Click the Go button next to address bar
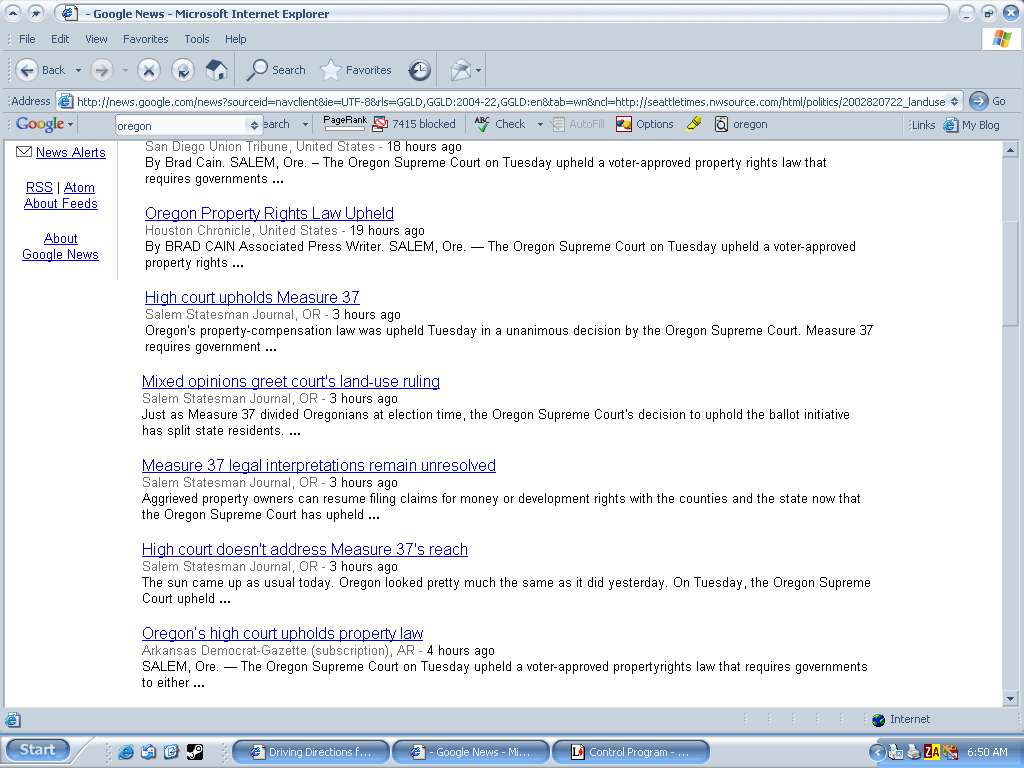Image resolution: width=1024 pixels, height=768 pixels. coord(987,101)
